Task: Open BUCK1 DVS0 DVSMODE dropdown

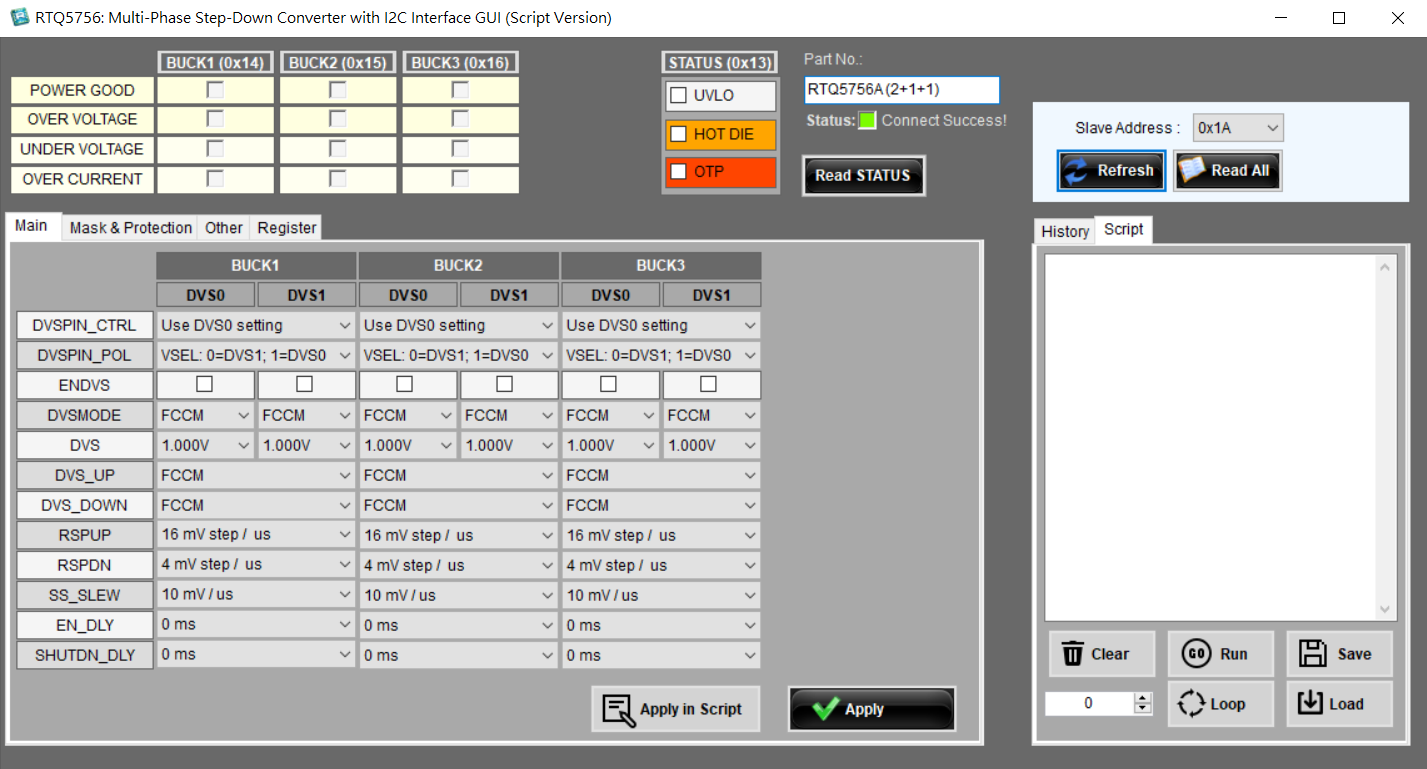Action: coord(205,415)
